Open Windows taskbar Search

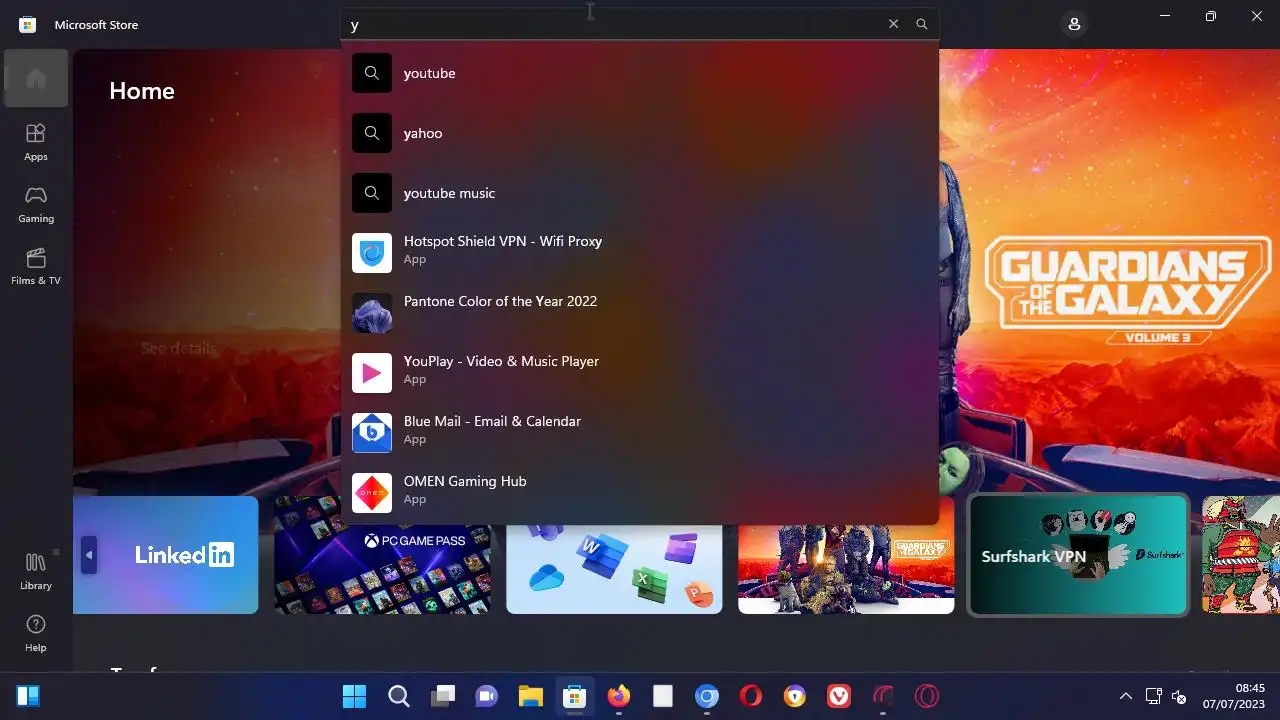(x=399, y=696)
